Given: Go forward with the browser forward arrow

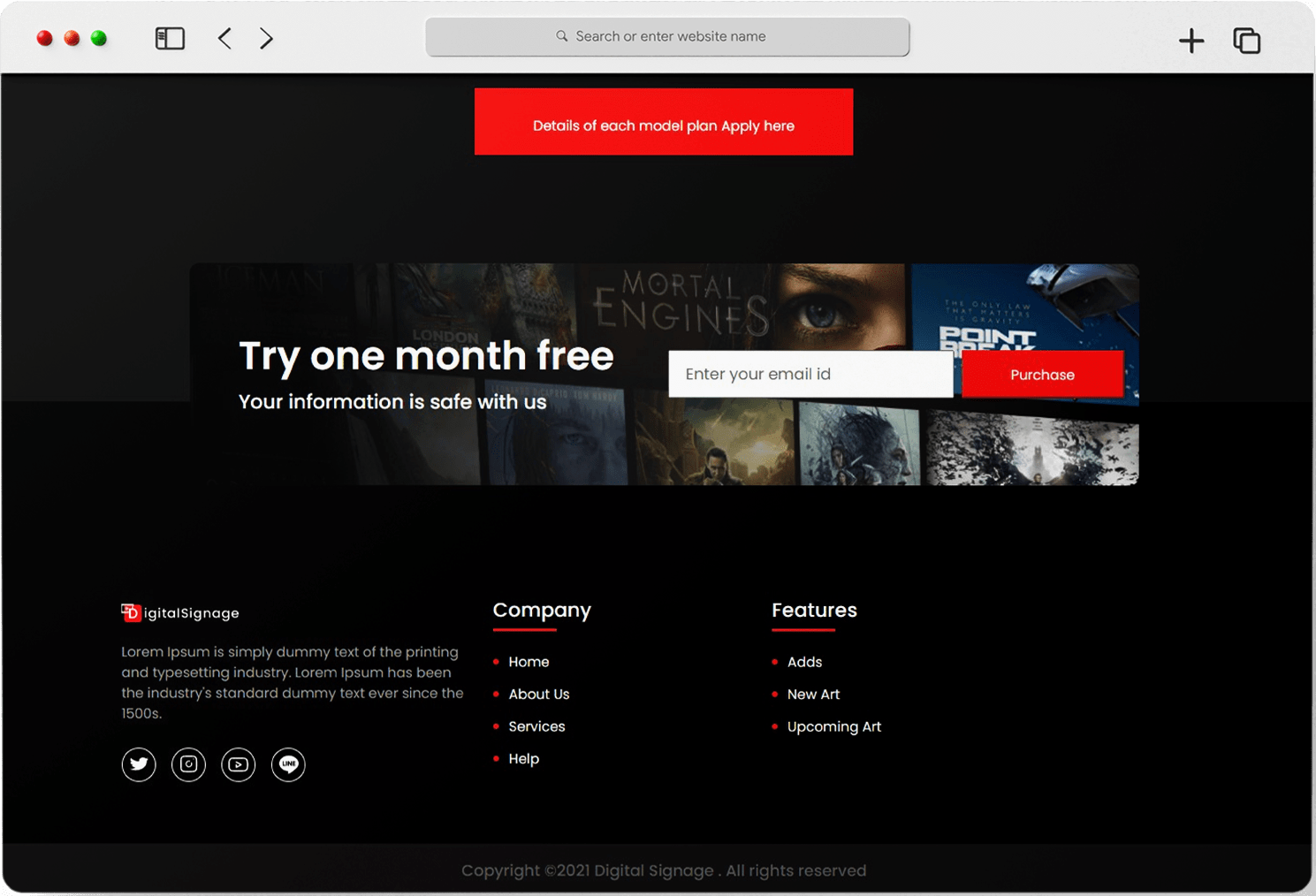Looking at the screenshot, I should coord(266,38).
